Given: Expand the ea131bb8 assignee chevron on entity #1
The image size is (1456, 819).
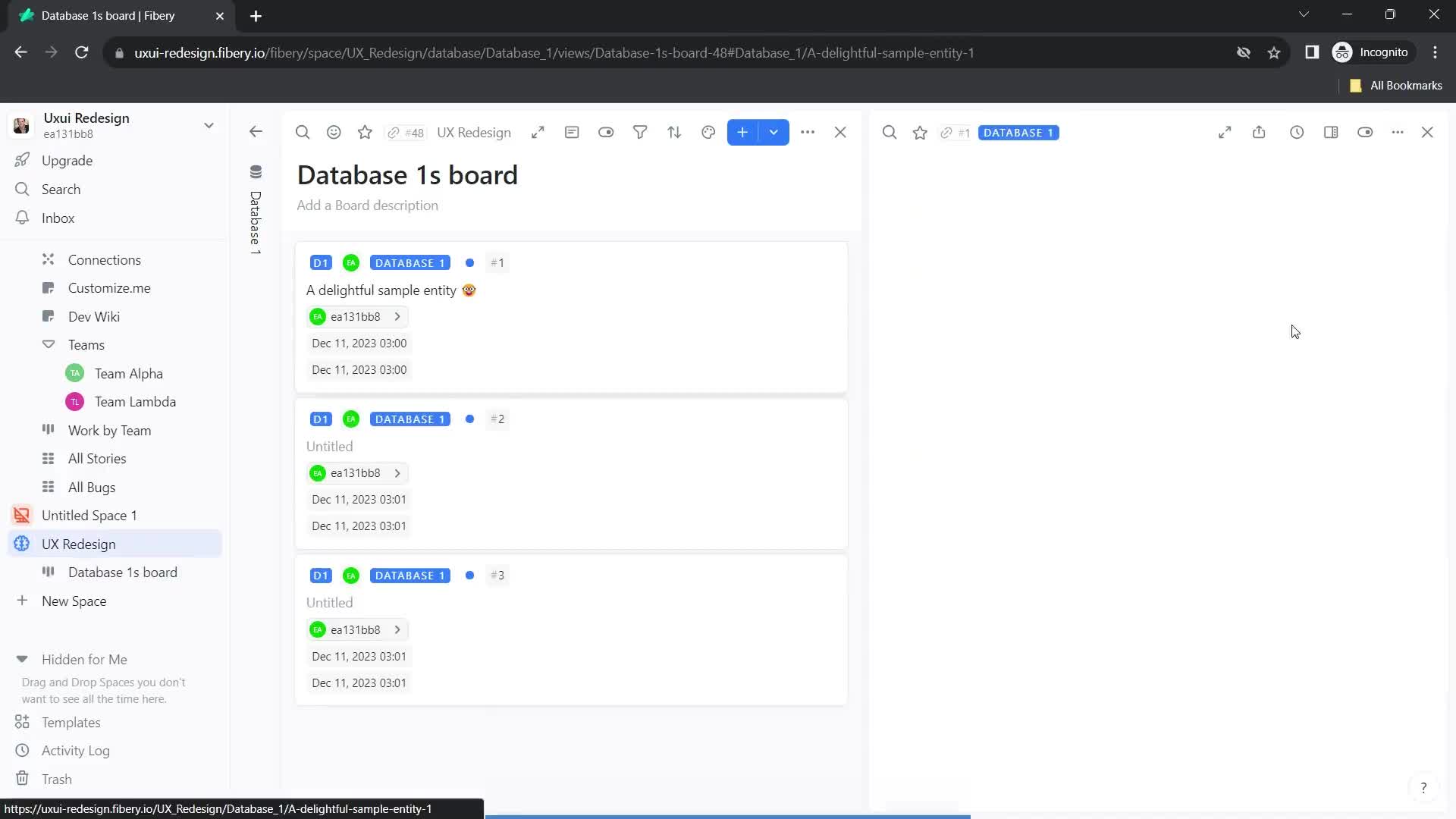Looking at the screenshot, I should pyautogui.click(x=397, y=316).
